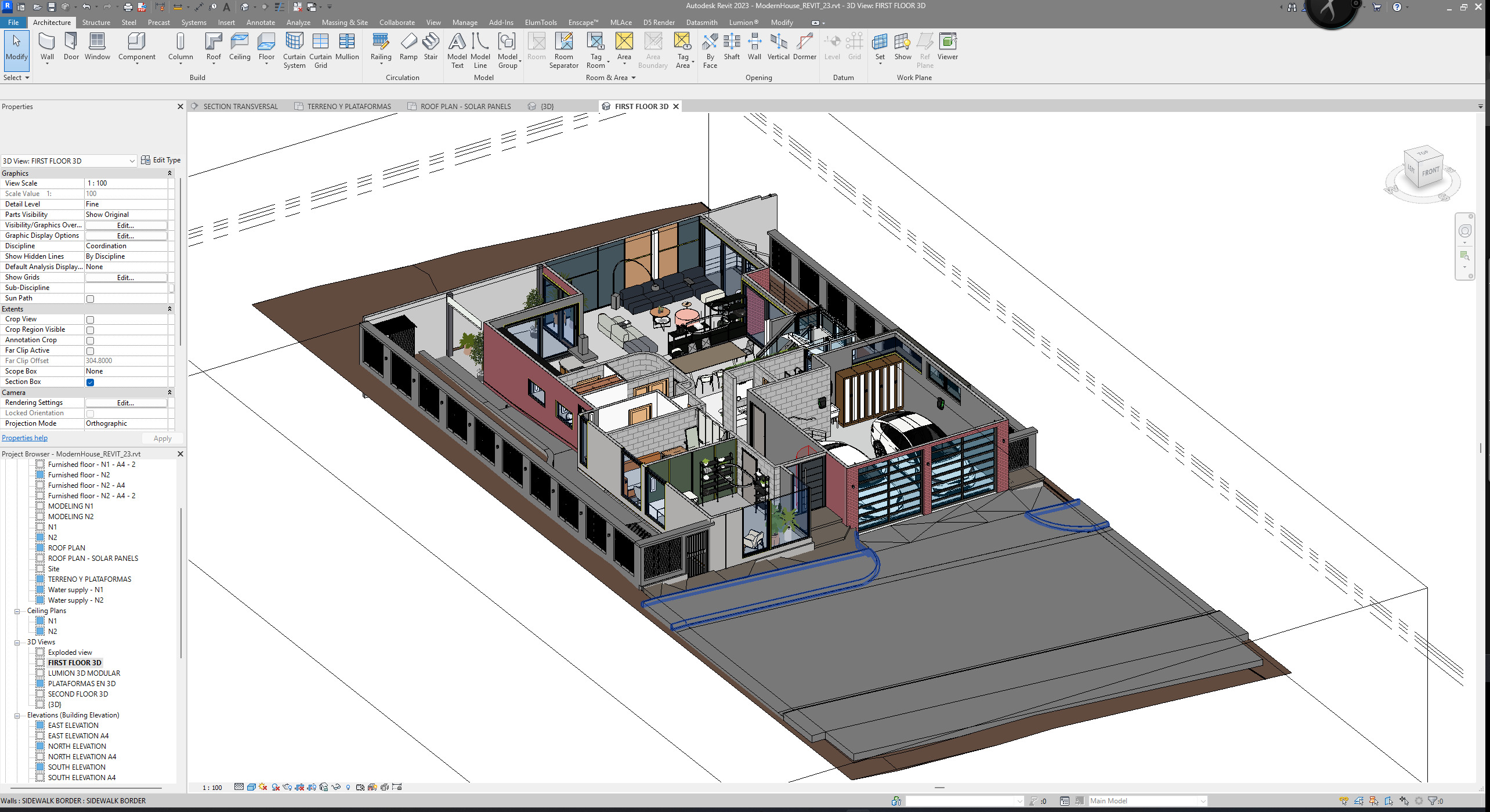This screenshot has width=1490, height=812.
Task: Open the Massing & Site ribbon tab
Action: pyautogui.click(x=345, y=23)
